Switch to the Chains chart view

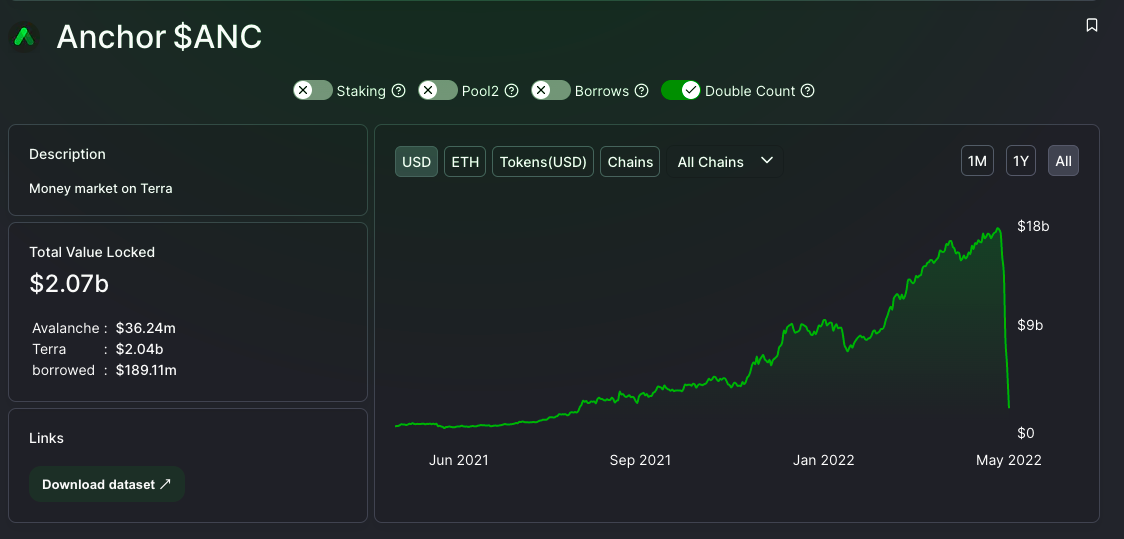(x=630, y=161)
